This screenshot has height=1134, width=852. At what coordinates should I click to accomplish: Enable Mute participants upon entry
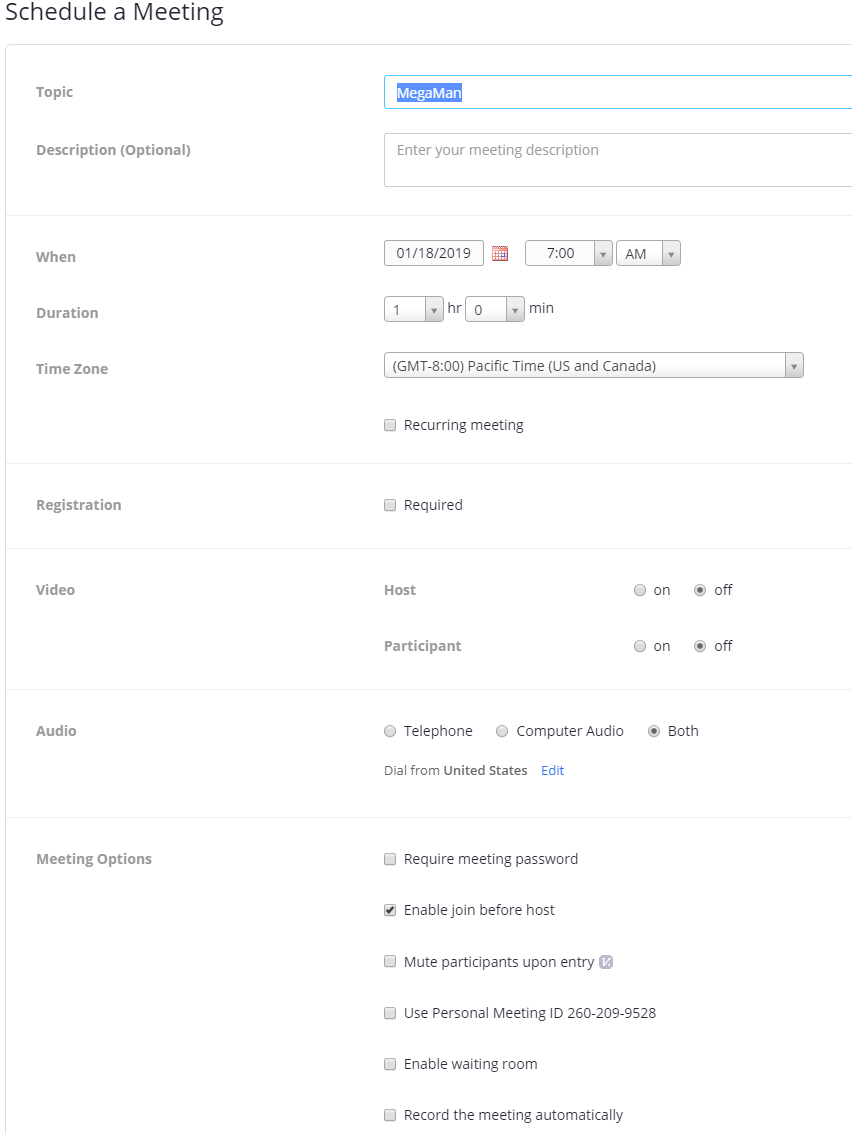(390, 961)
